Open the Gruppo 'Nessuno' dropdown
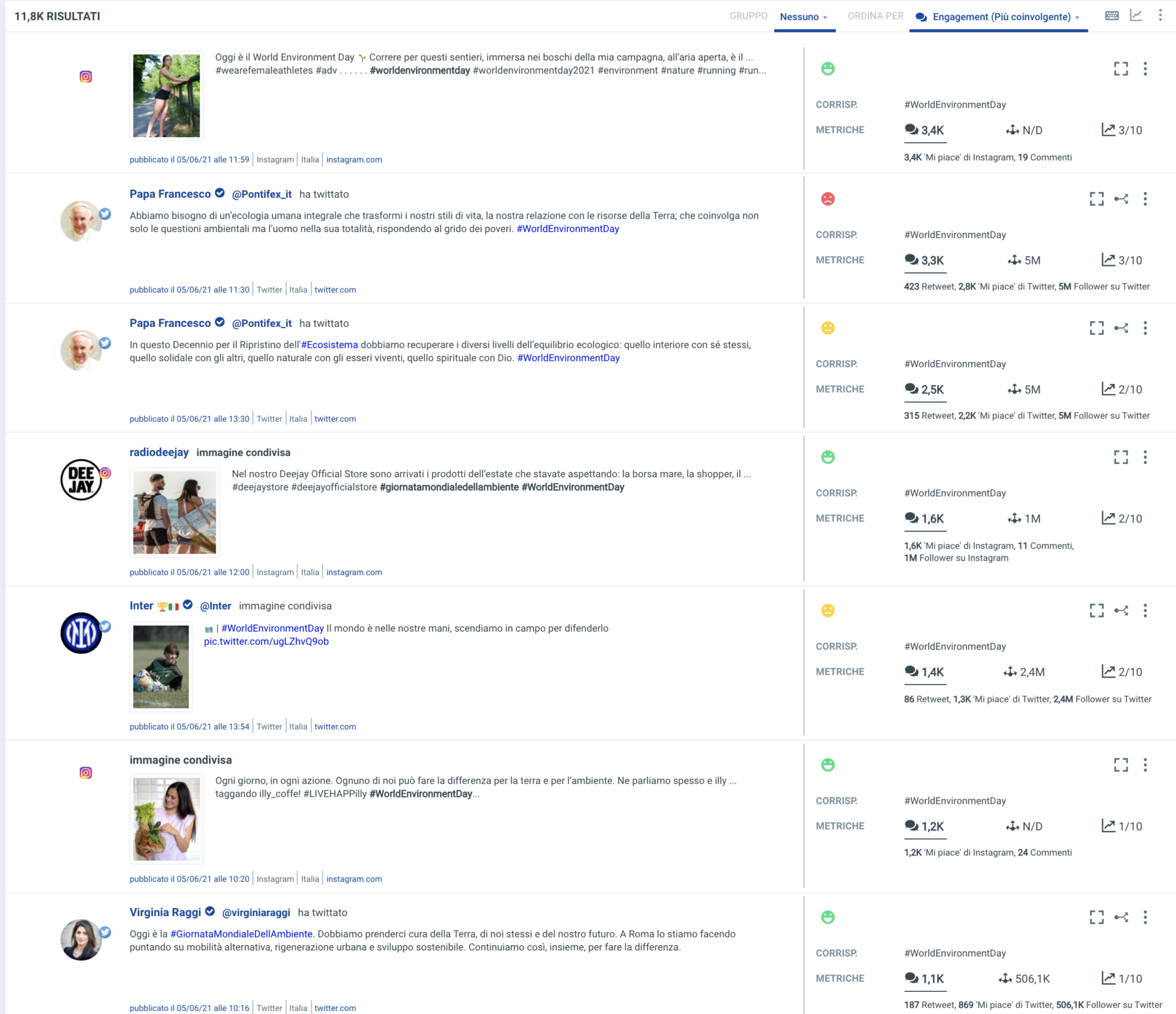Viewport: 1176px width, 1014px height. click(x=804, y=17)
